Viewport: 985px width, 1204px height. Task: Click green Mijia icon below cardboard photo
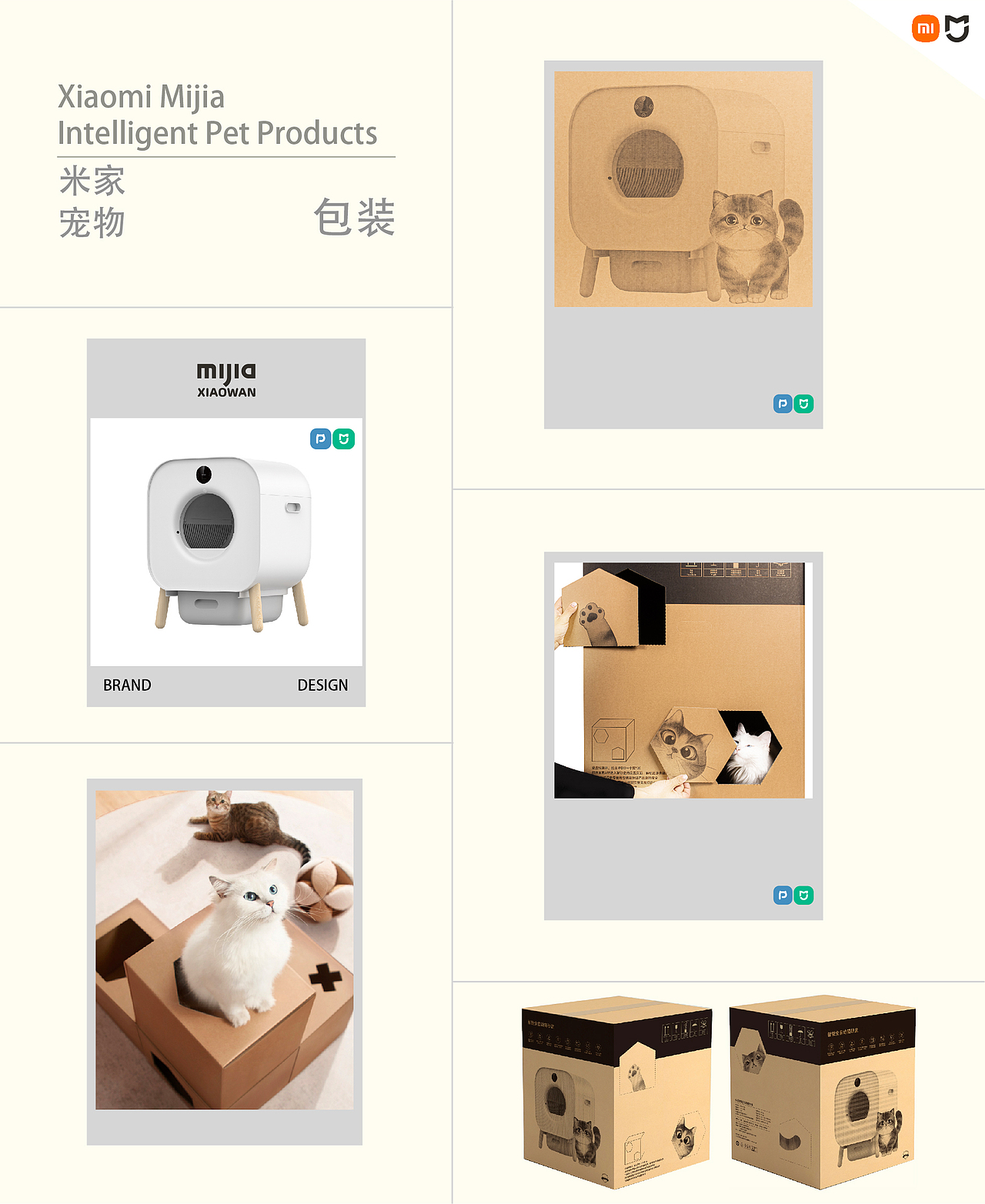803,895
